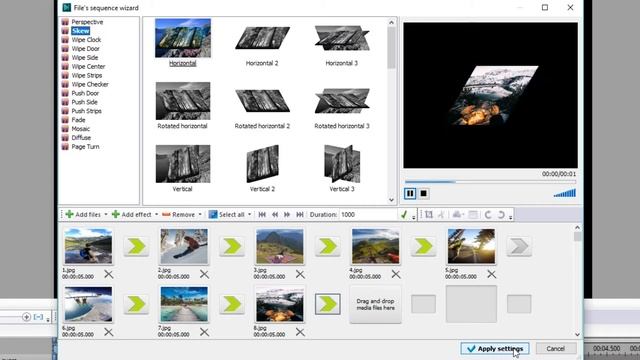
Task: Remove 8.jpg using its X icon
Action: pos(300,332)
